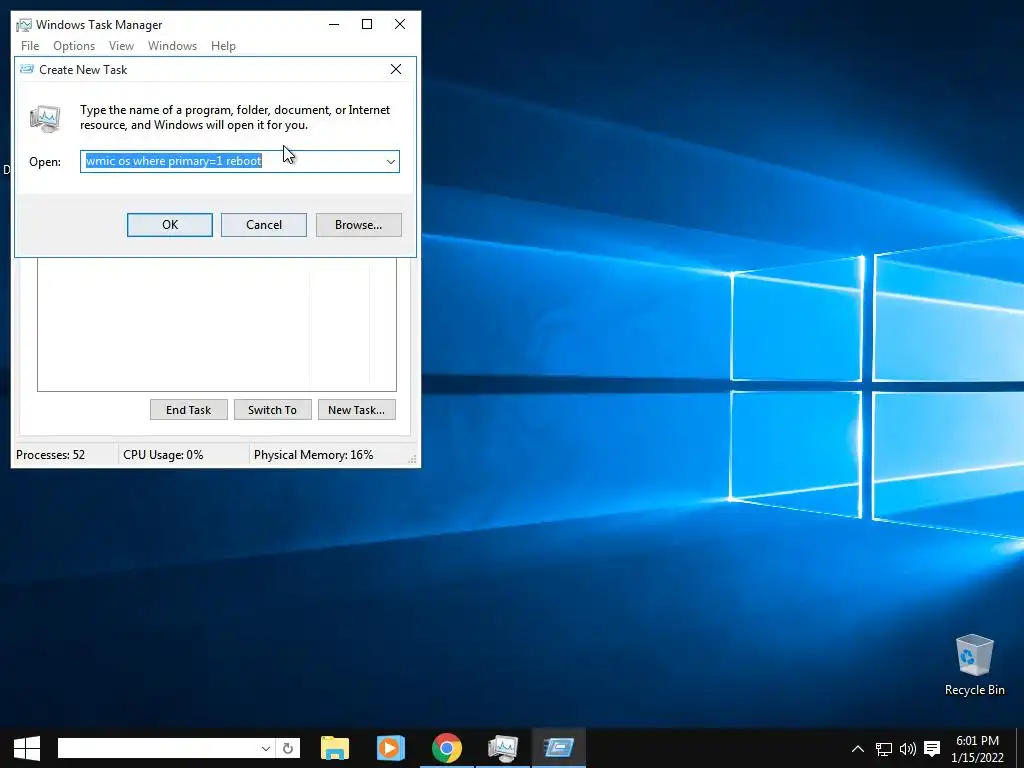Click the Task Manager title bar icon
This screenshot has height=768, width=1024.
[24, 25]
